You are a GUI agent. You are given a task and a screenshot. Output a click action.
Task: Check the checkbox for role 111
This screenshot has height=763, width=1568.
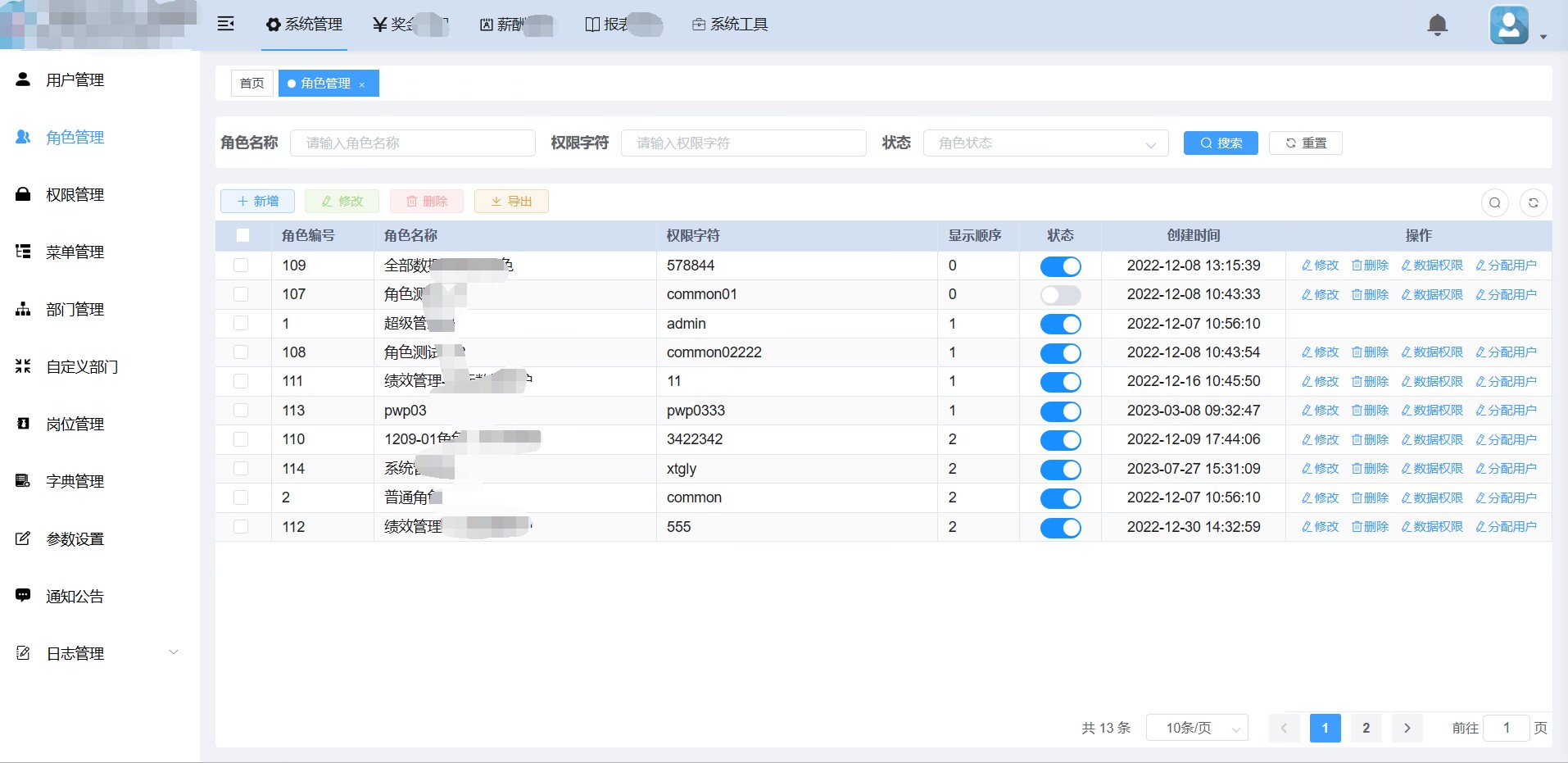pyautogui.click(x=241, y=381)
